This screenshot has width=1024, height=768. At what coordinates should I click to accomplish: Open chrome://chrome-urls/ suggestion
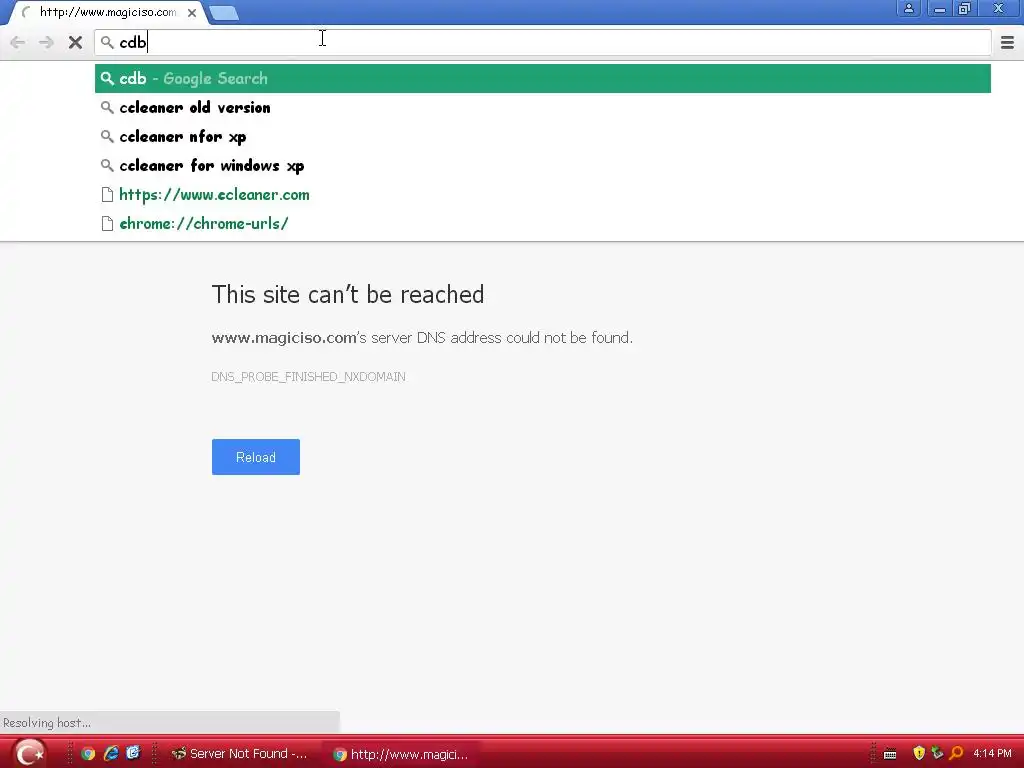click(x=543, y=223)
